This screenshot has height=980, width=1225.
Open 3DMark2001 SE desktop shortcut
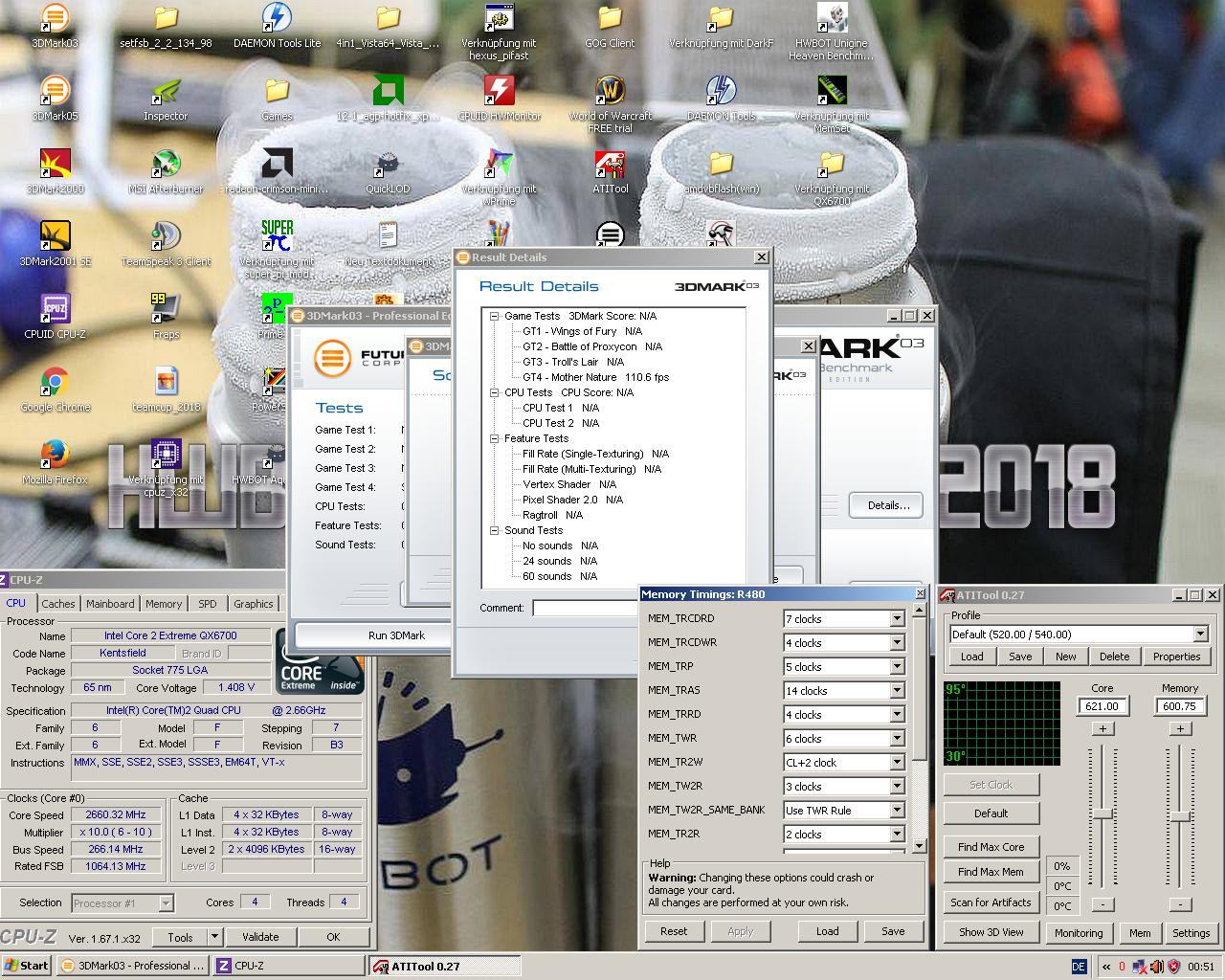55,244
